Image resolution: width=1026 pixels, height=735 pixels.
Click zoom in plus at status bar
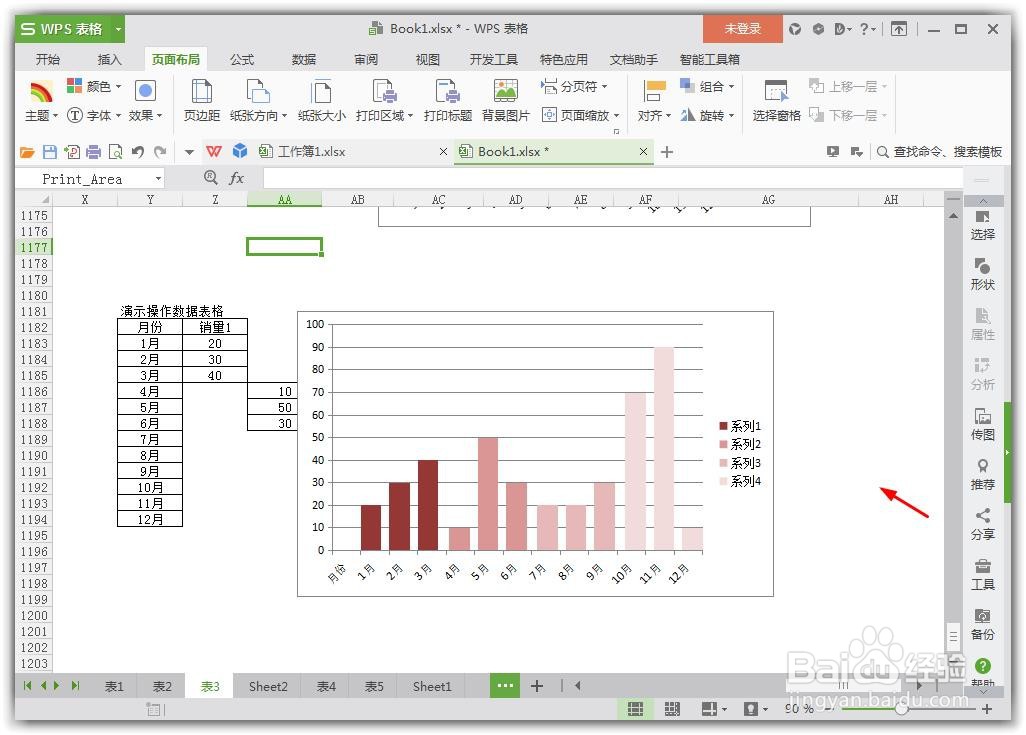pos(987,709)
